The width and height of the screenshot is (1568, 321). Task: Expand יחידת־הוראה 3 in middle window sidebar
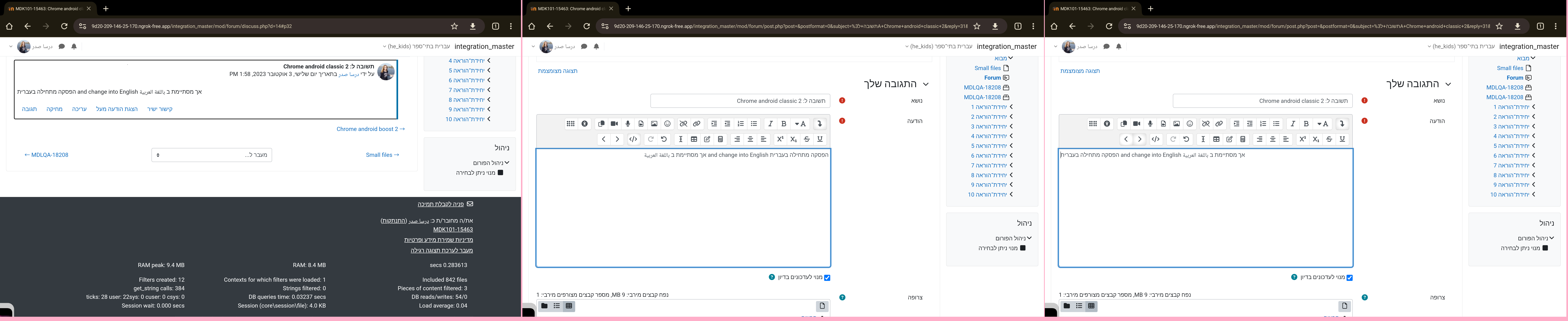[x=1011, y=126]
